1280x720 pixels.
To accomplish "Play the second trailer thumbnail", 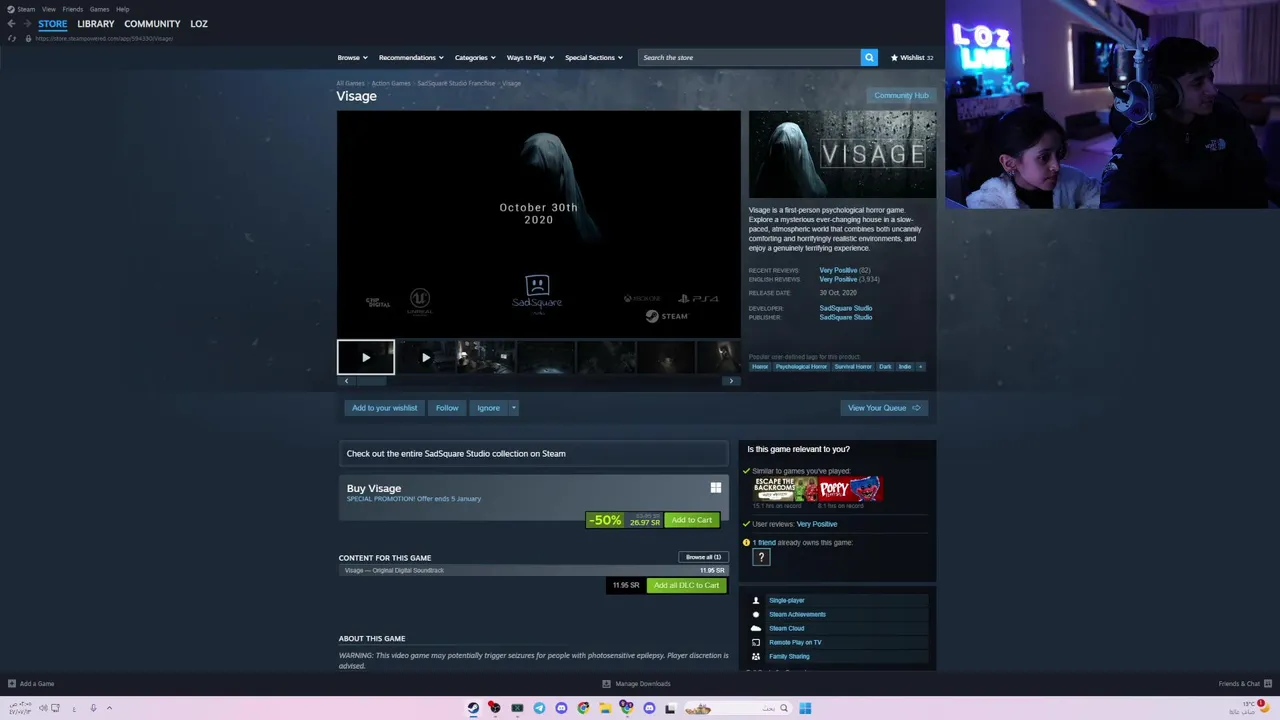I will point(426,357).
